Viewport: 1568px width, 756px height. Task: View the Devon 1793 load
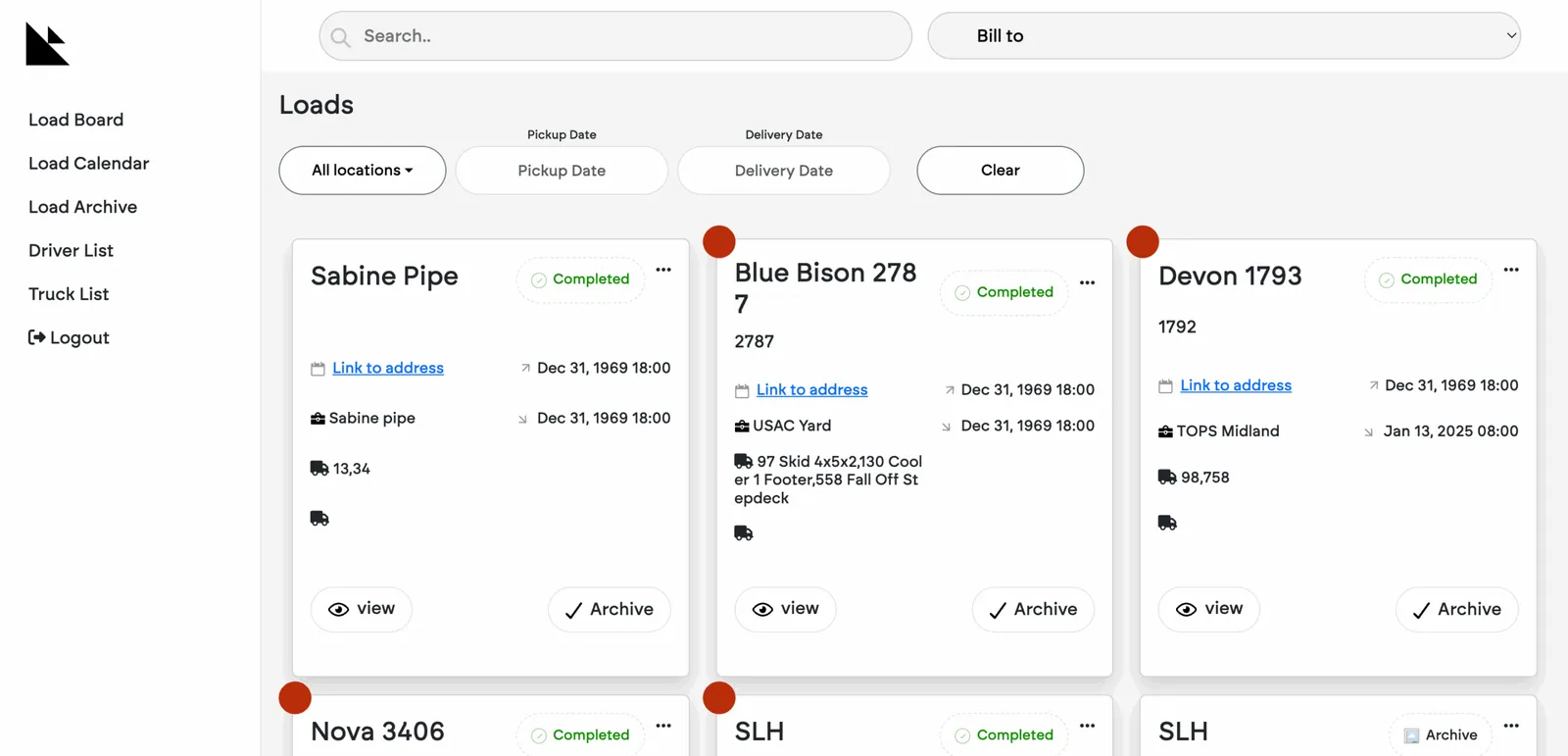point(1209,609)
